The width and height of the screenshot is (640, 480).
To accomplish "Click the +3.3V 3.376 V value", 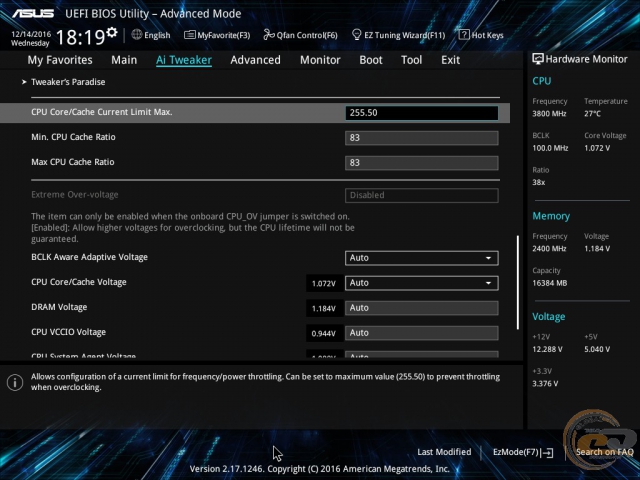I will click(545, 384).
